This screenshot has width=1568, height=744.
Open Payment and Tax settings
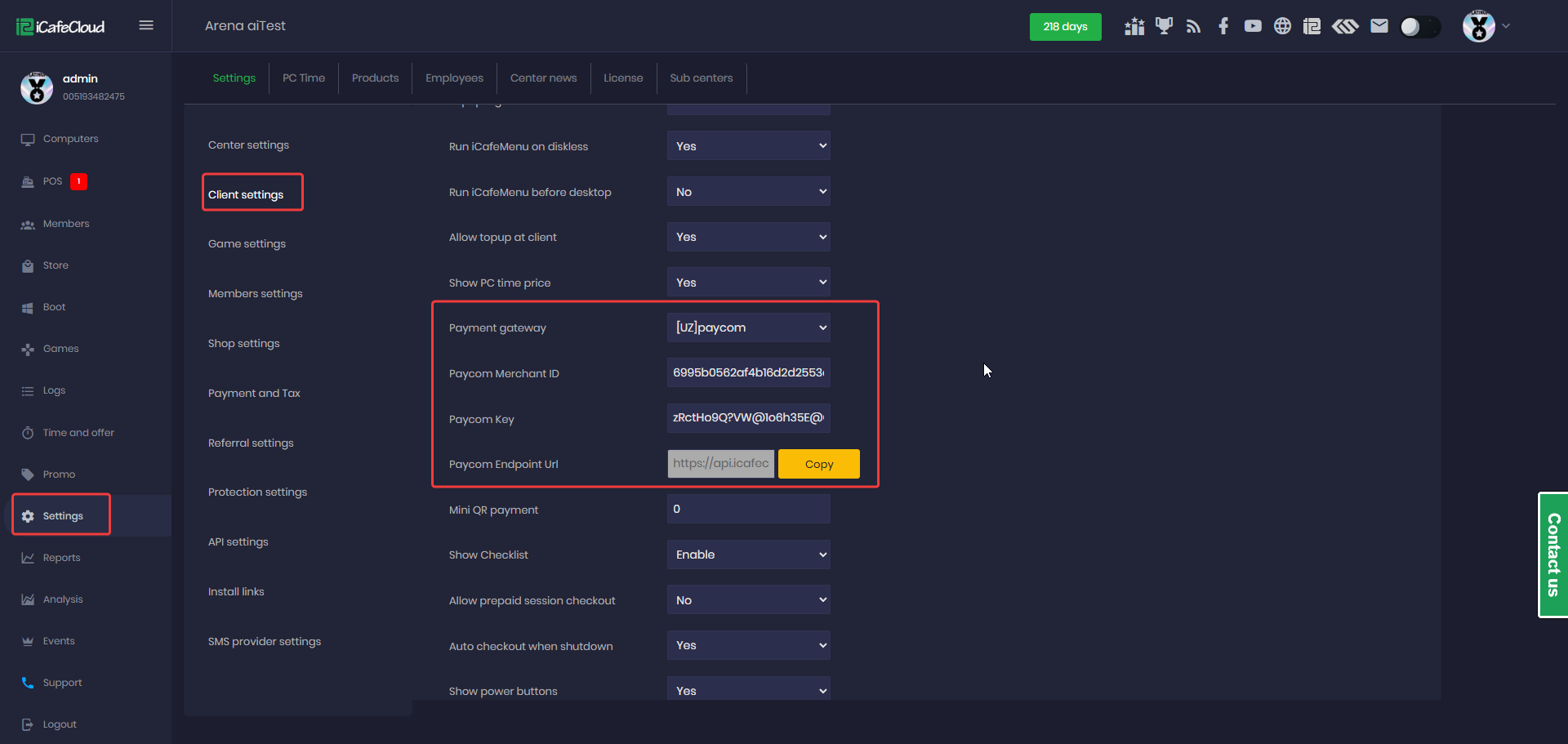point(254,393)
